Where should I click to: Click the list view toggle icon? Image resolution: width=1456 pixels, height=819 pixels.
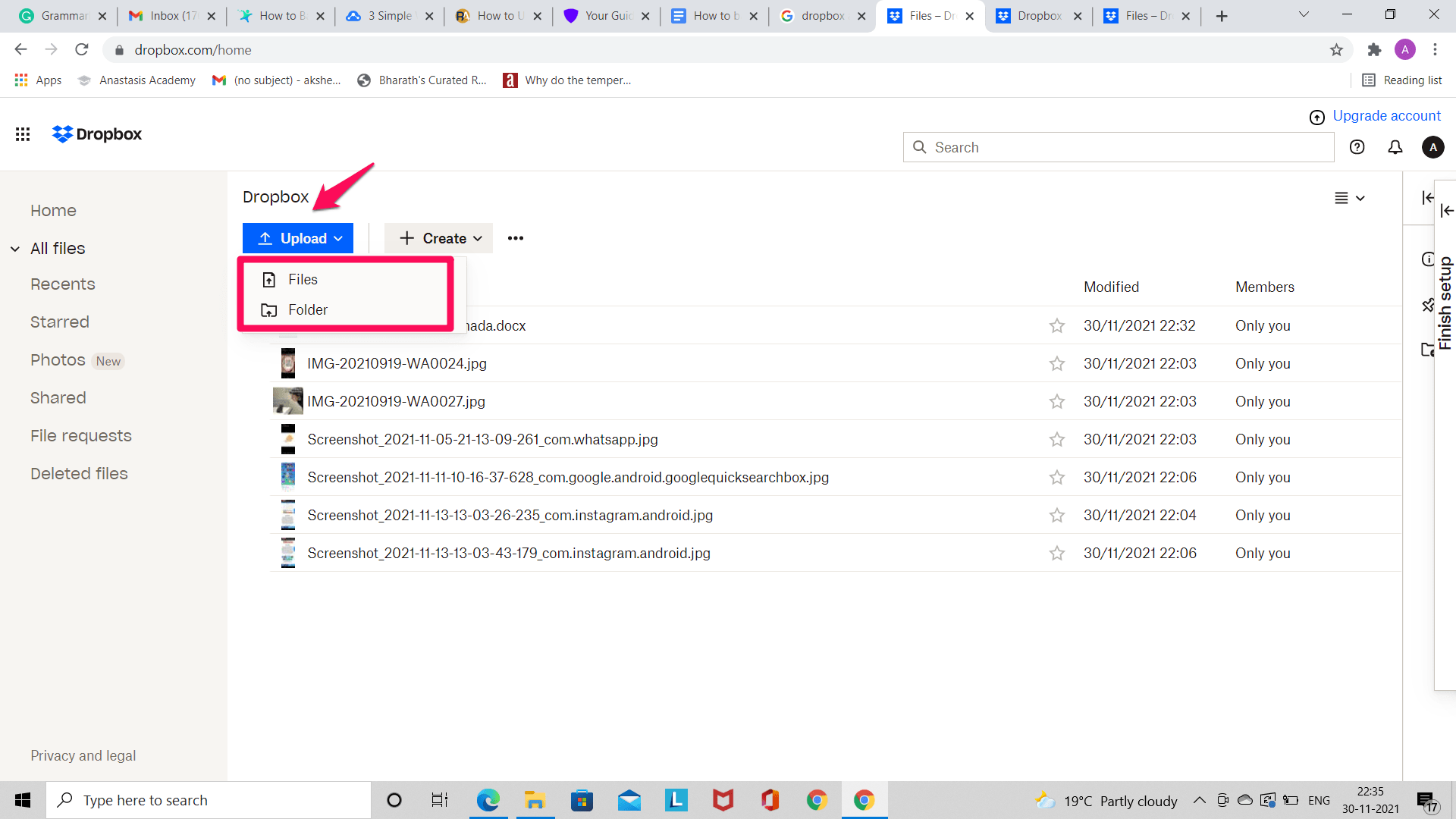[1341, 197]
